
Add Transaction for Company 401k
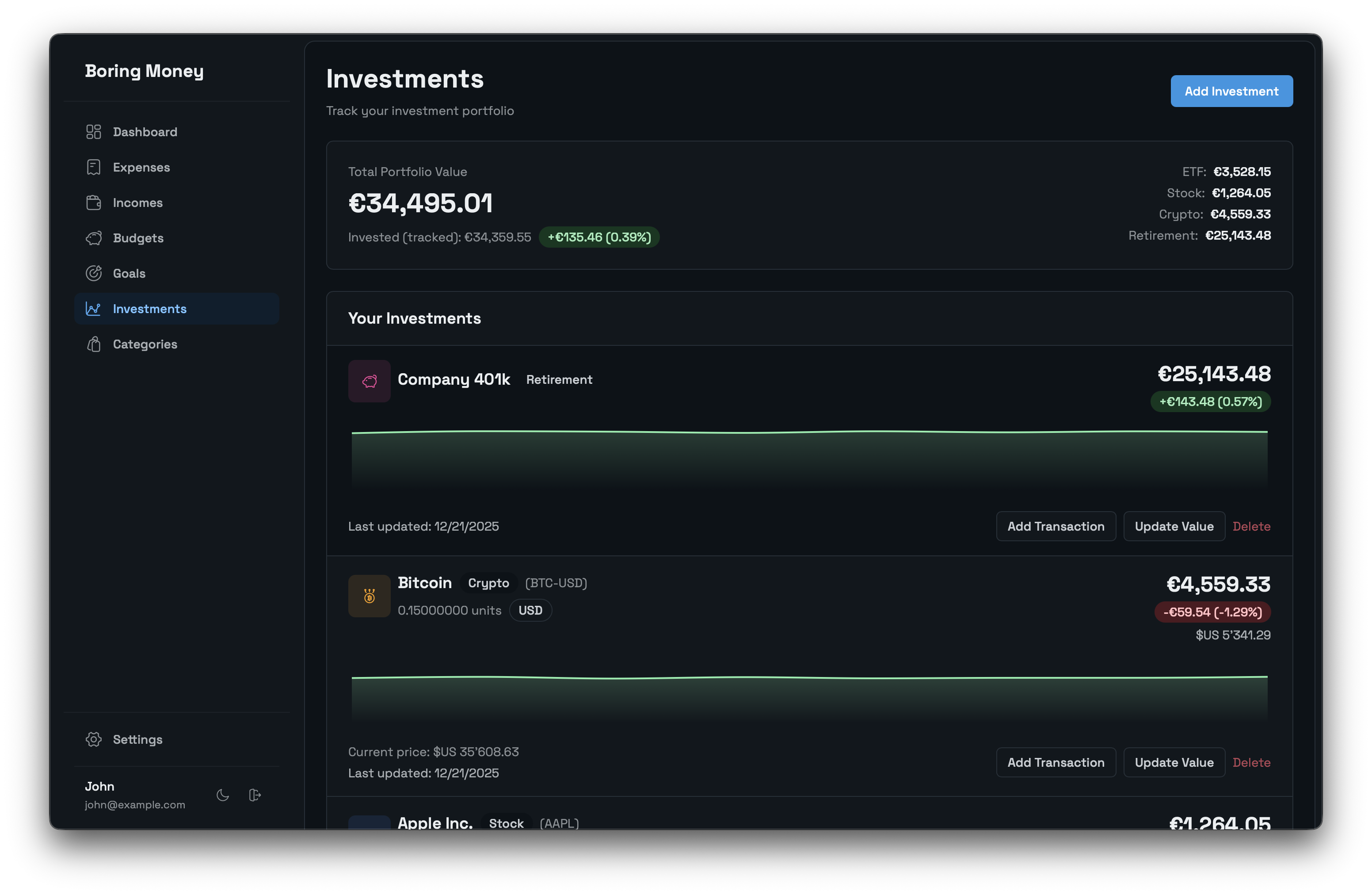coord(1056,527)
